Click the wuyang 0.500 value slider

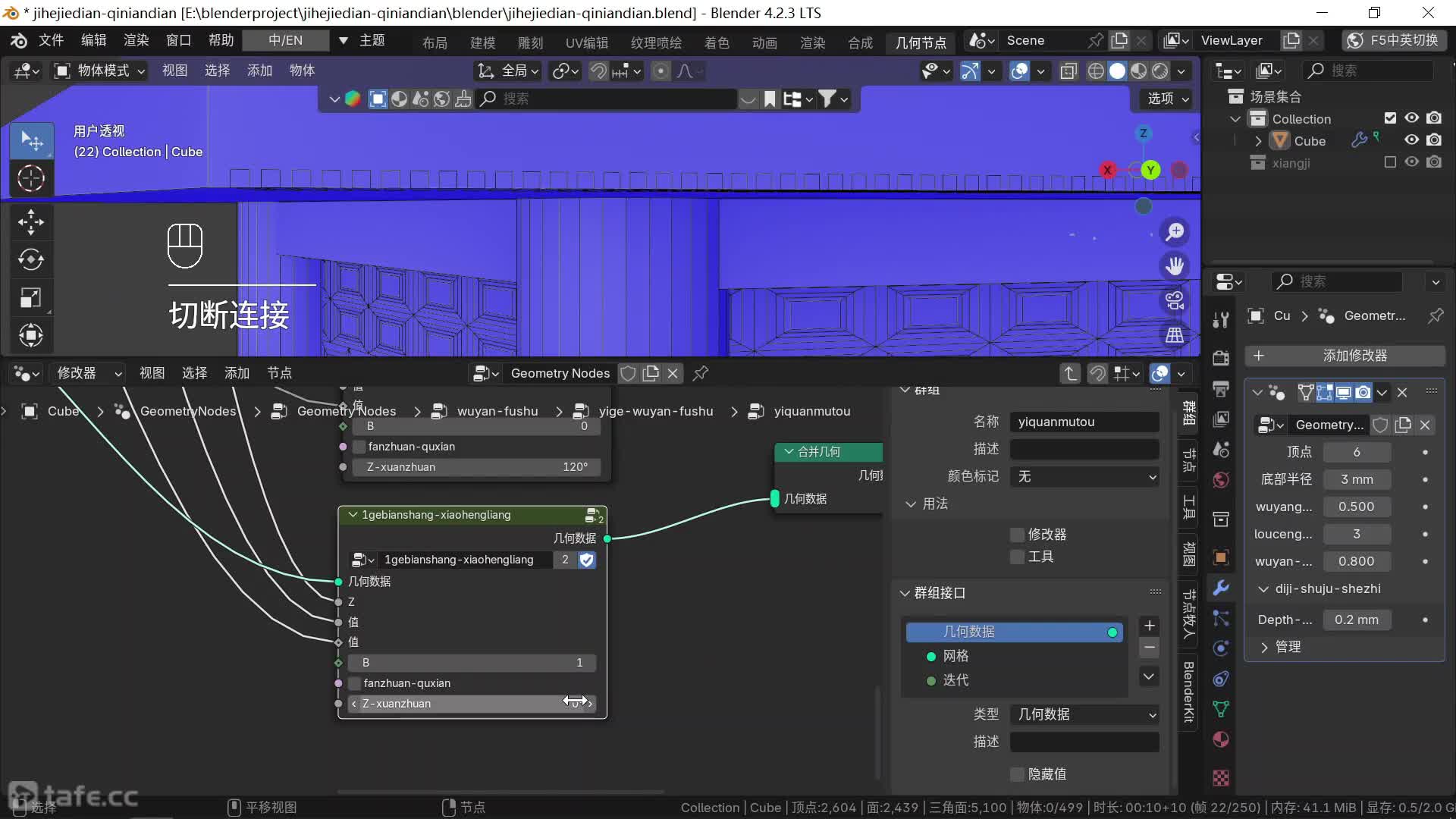coord(1356,507)
